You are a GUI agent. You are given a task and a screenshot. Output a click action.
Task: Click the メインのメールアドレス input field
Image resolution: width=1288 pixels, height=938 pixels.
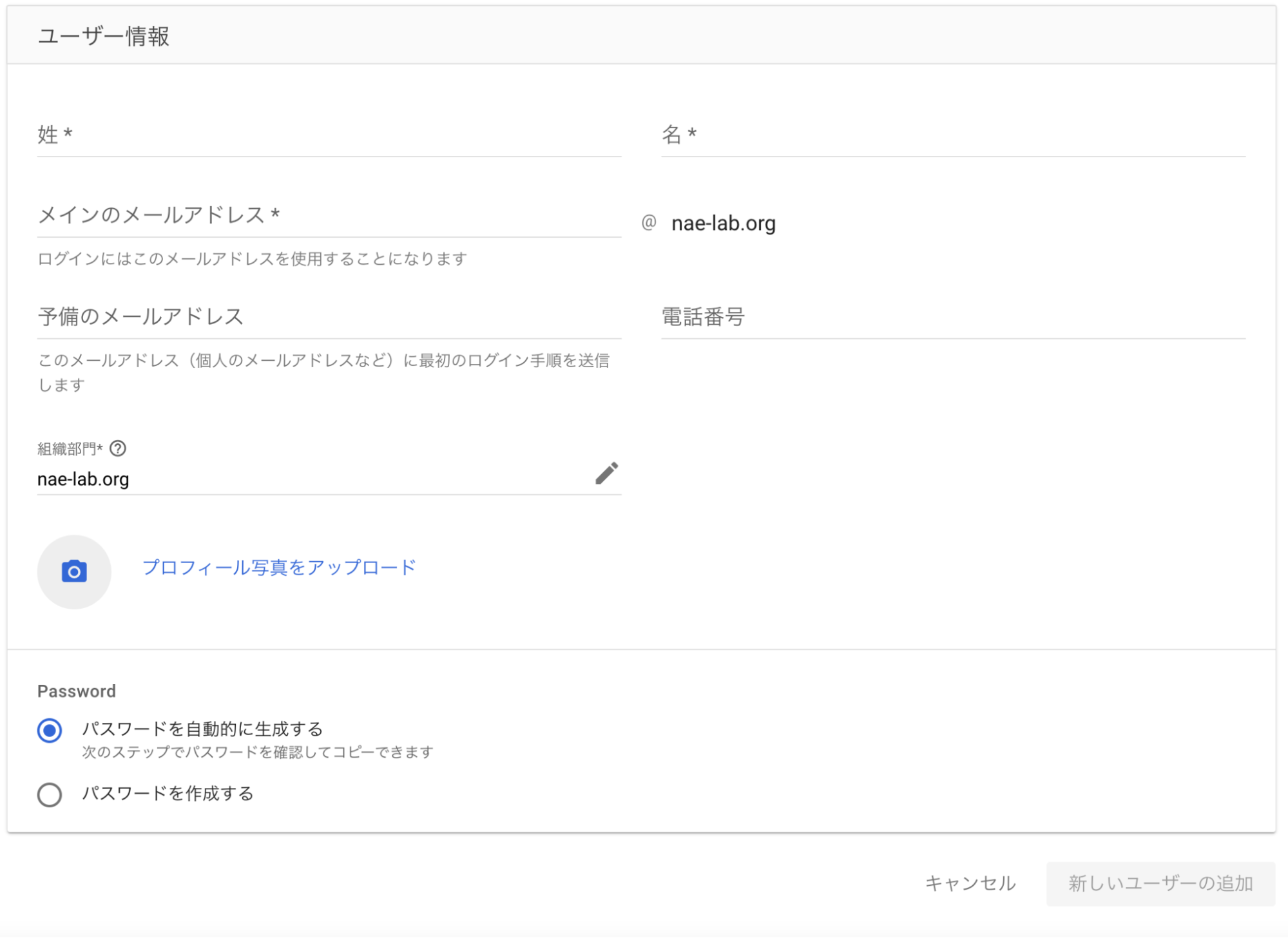(329, 216)
